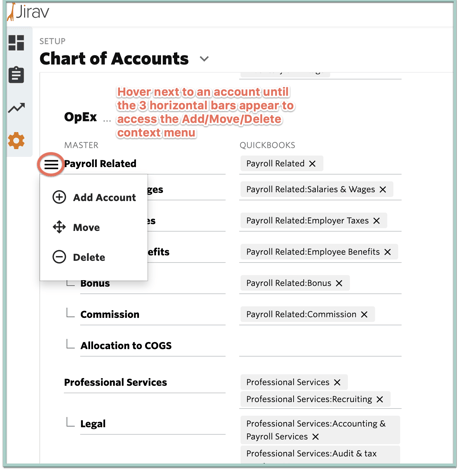This screenshot has width=460, height=470.
Task: Click the Jirav logo
Action: [28, 12]
